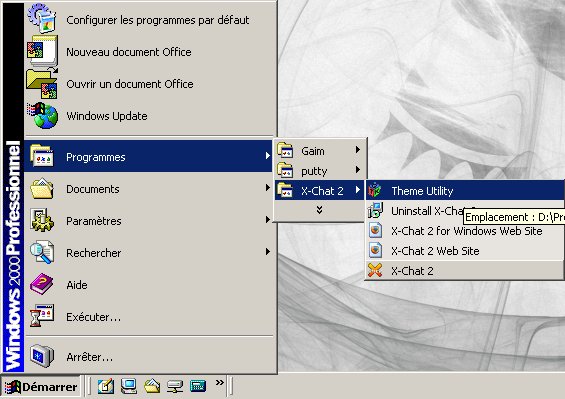Click the Exécuter run icon
Viewport: 565px width, 399px height.
click(x=42, y=316)
